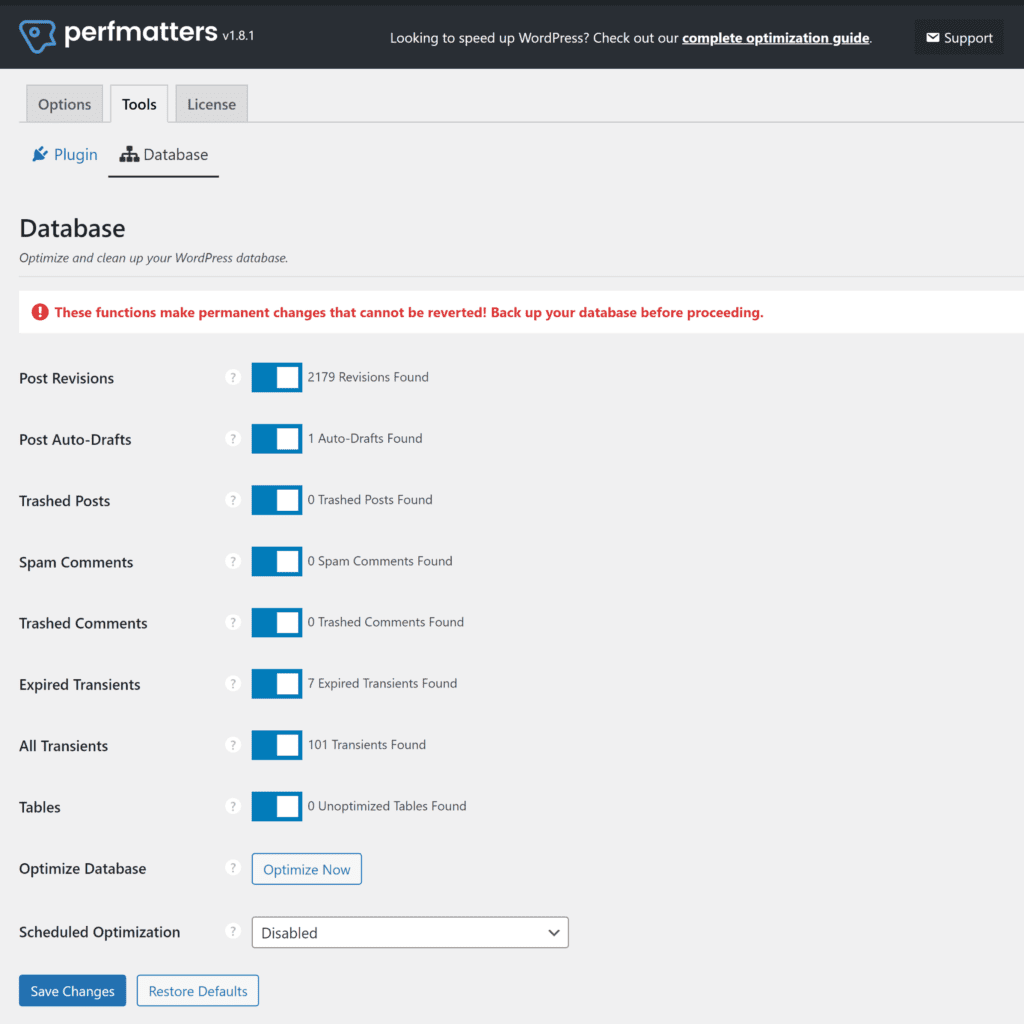This screenshot has height=1024, width=1024.
Task: Toggle the Post Auto-Drafts switch
Action: 277,439
